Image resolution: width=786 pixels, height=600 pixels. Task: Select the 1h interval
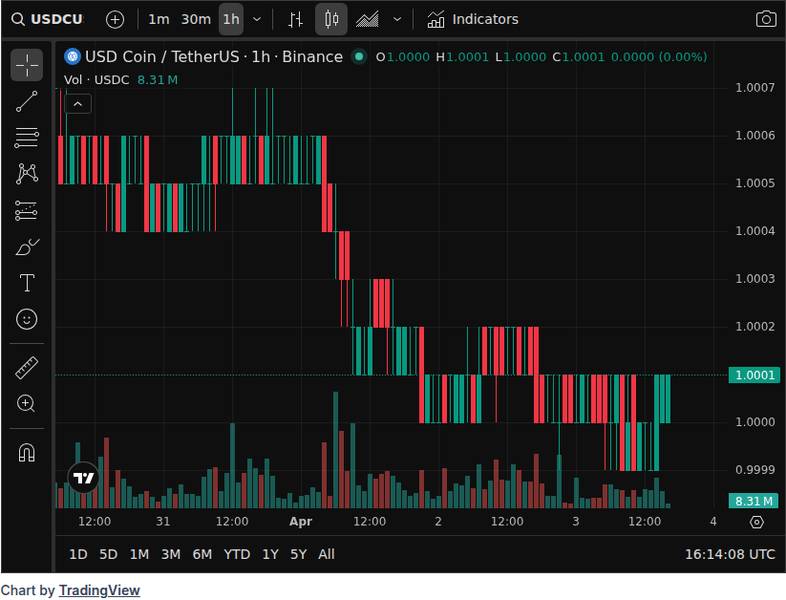(231, 20)
